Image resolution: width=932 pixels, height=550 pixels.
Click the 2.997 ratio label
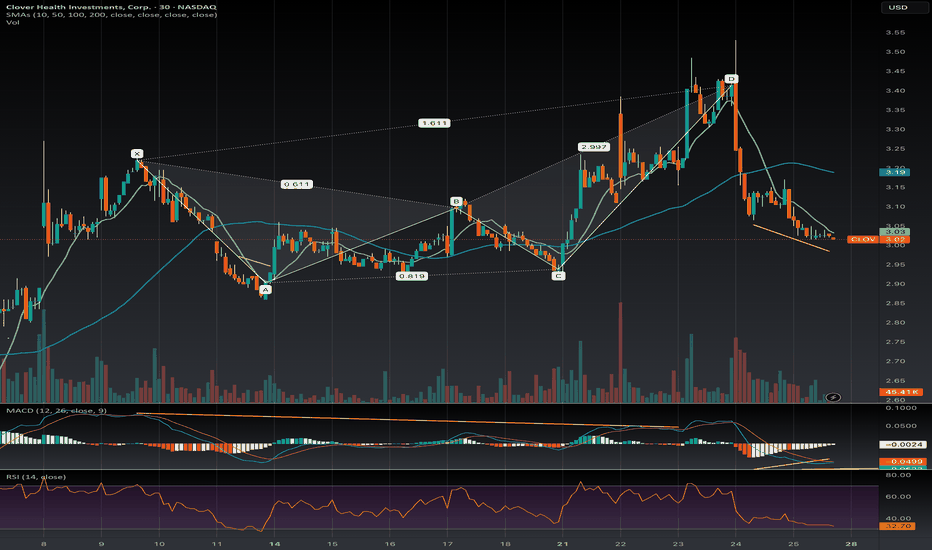tap(594, 147)
